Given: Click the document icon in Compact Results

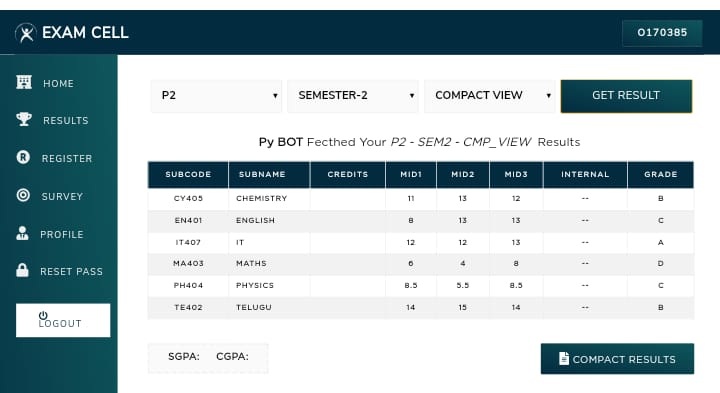Looking at the screenshot, I should [x=564, y=359].
